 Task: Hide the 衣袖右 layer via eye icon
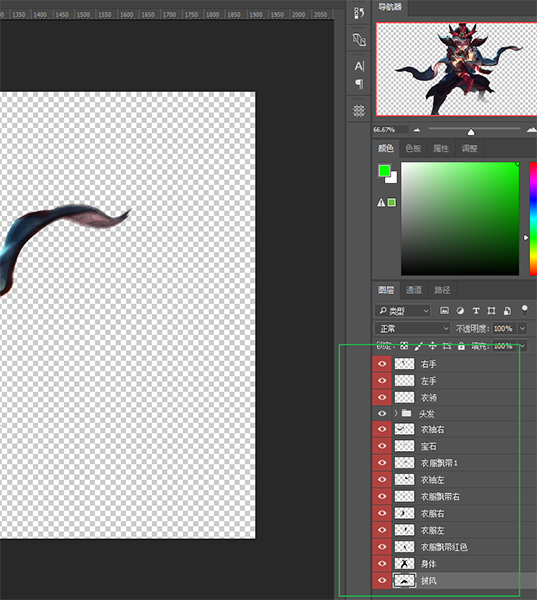pos(382,429)
